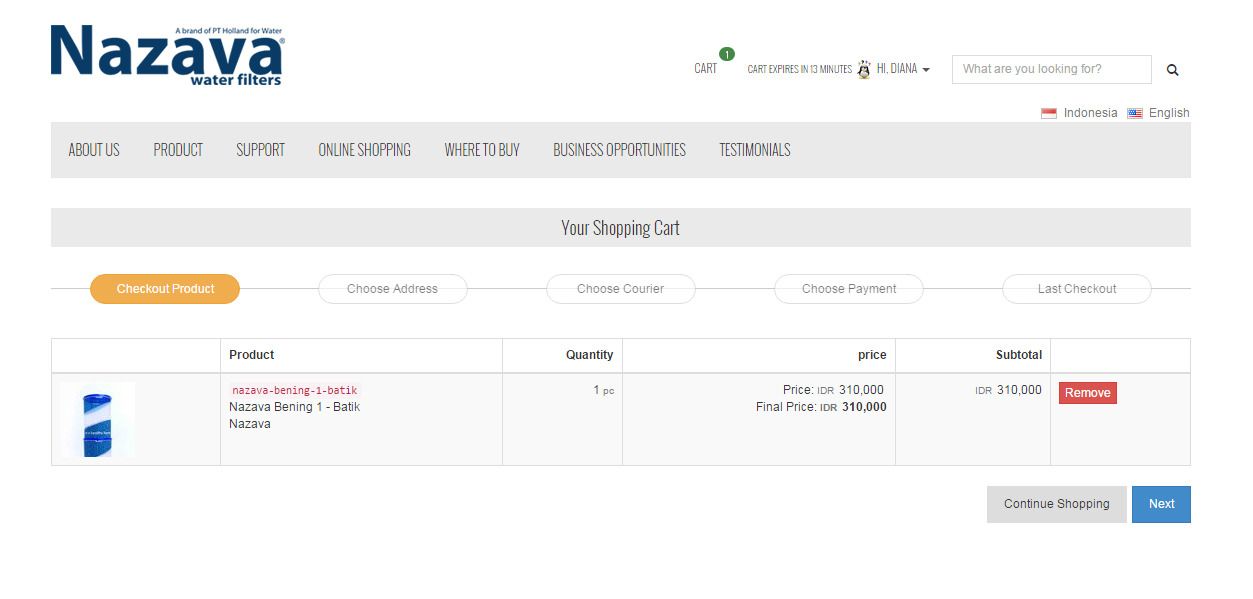Click the penguin user avatar icon
This screenshot has height=599, width=1253.
point(864,69)
